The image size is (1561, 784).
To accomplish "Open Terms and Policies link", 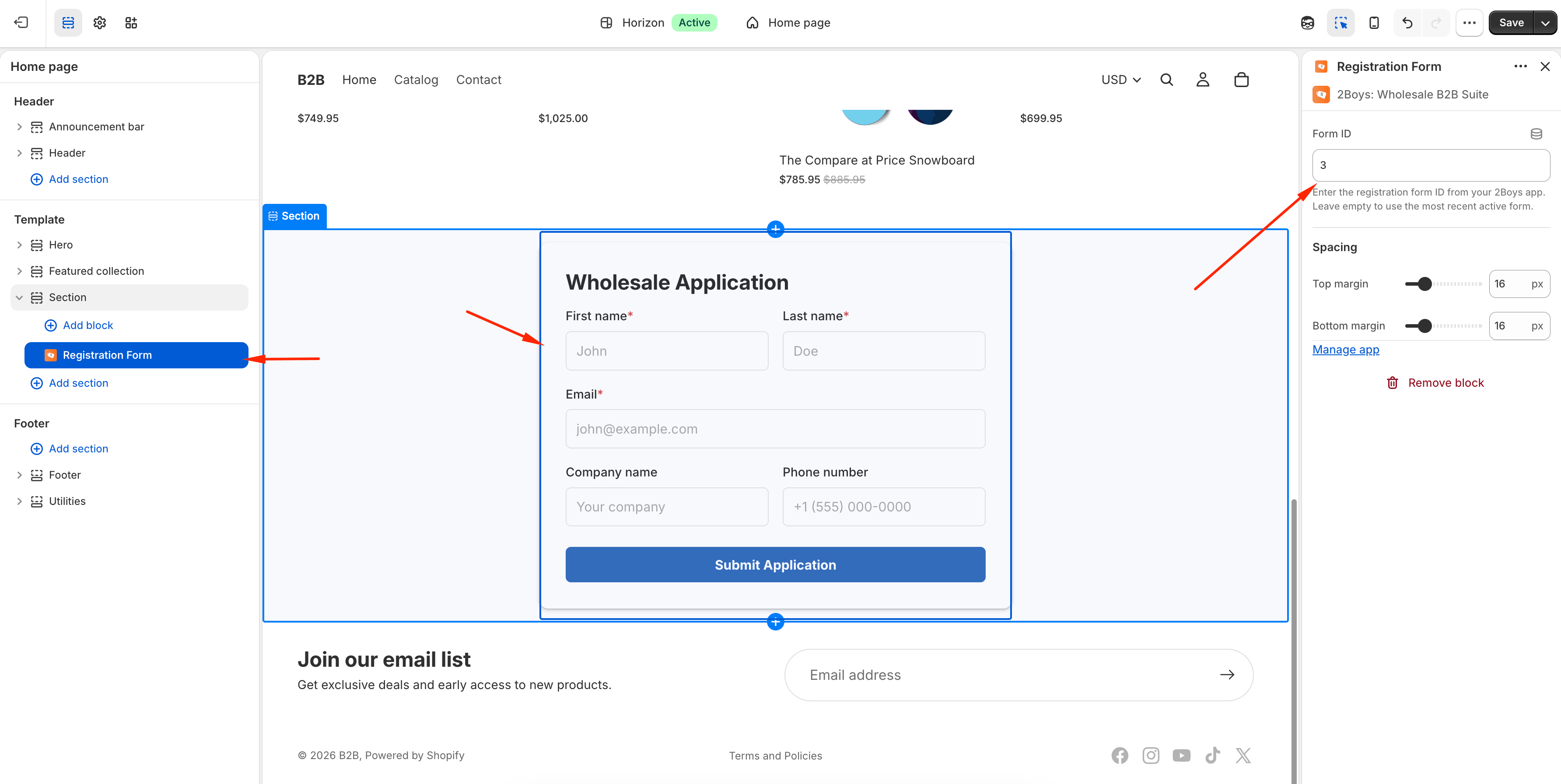I will pyautogui.click(x=775, y=756).
